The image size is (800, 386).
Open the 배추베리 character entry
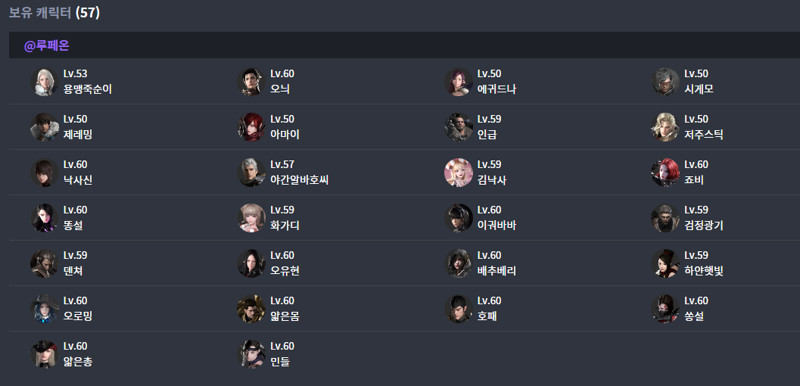click(x=481, y=263)
